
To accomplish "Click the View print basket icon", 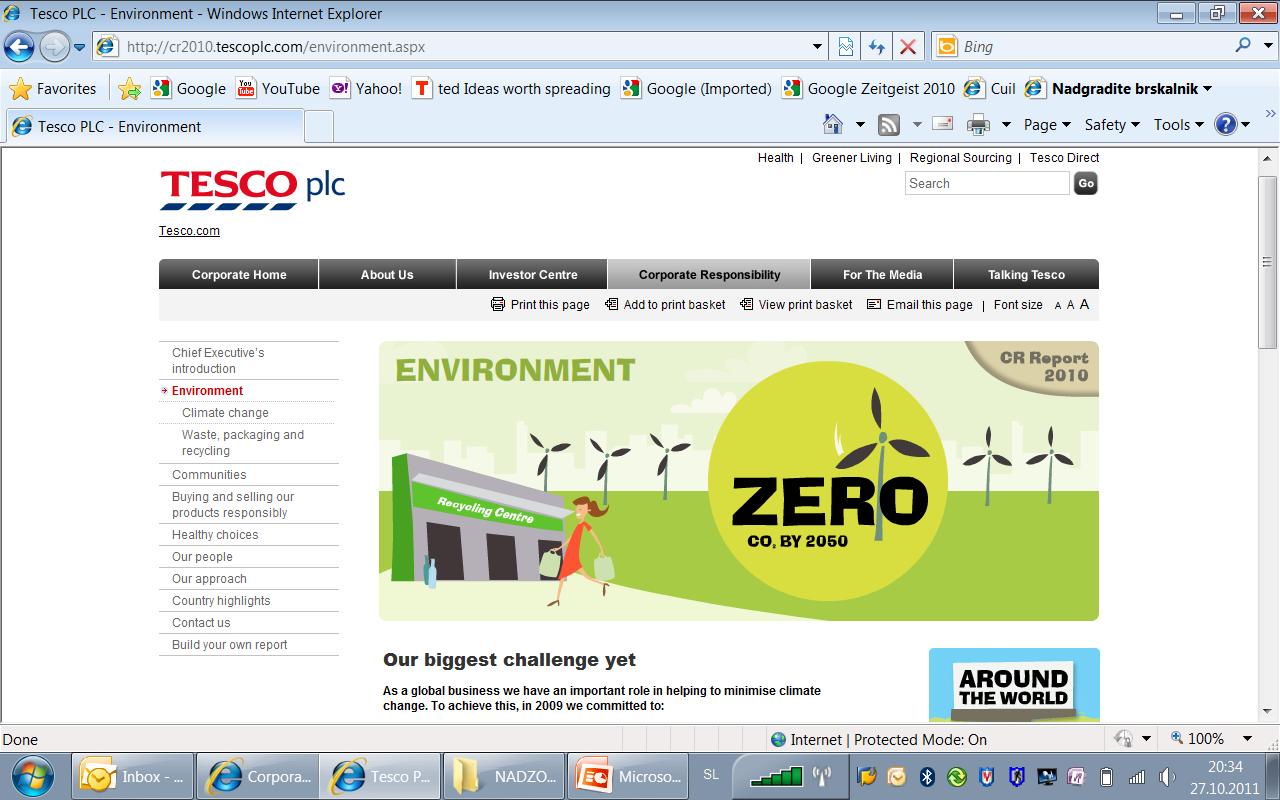I will (x=746, y=304).
